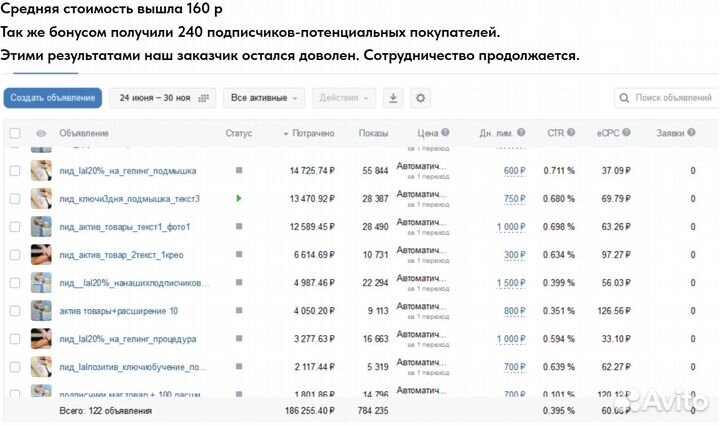Image resolution: width=720 pixels, height=426 pixels.
Task: Check the box for лид_актив_товары_текст1_фото1
Action: pos(15,227)
